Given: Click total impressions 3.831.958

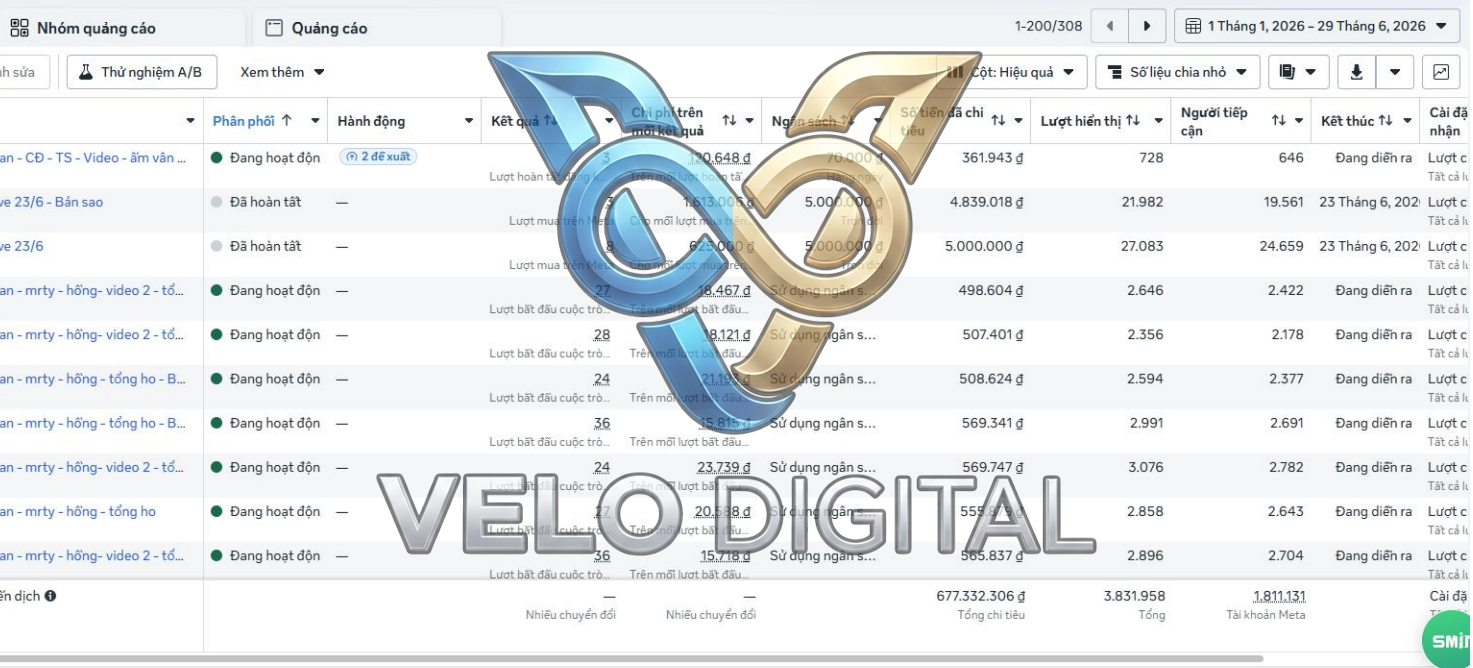Looking at the screenshot, I should pyautogui.click(x=1134, y=596).
